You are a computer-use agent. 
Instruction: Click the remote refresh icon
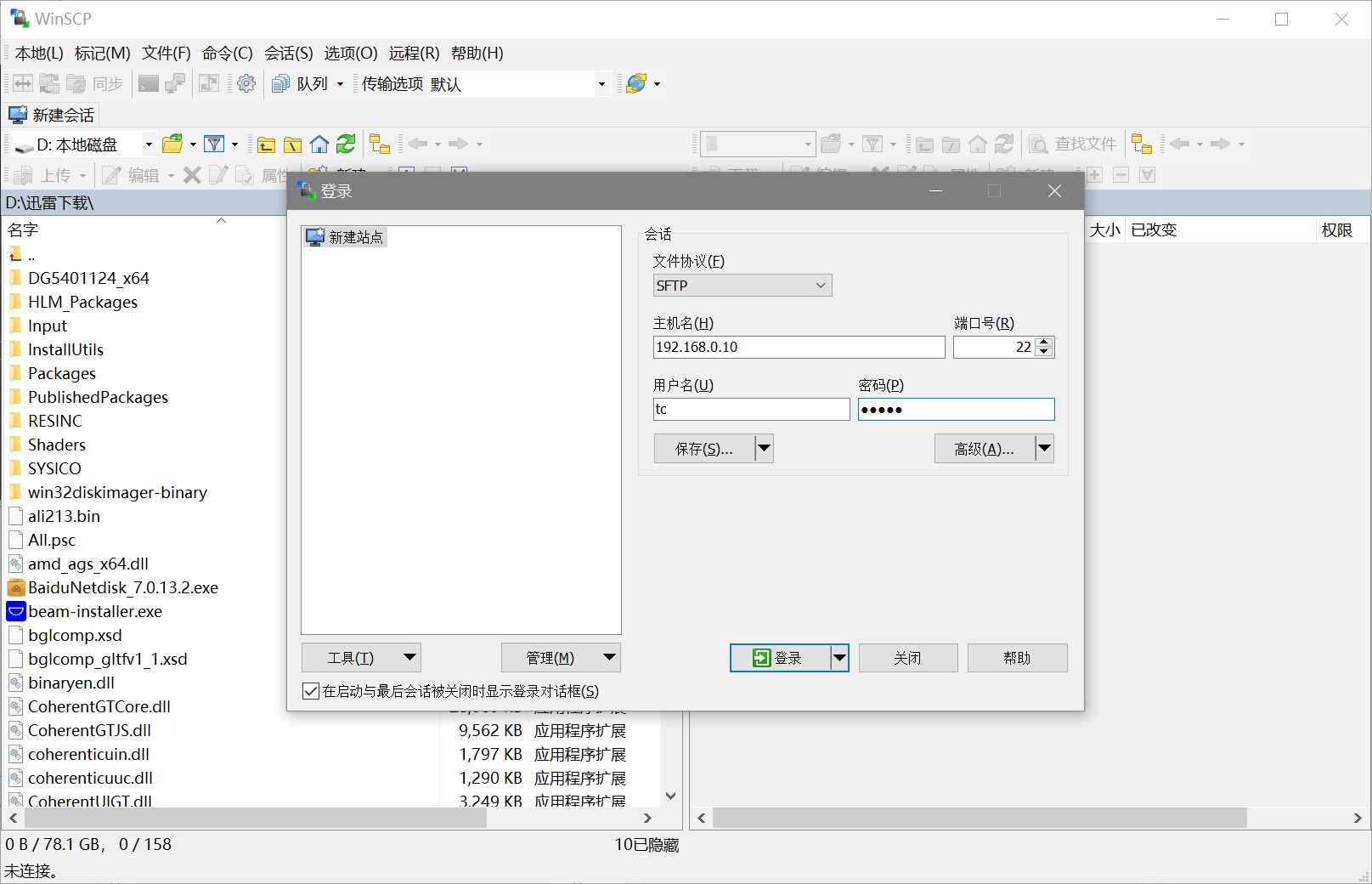[x=1004, y=144]
